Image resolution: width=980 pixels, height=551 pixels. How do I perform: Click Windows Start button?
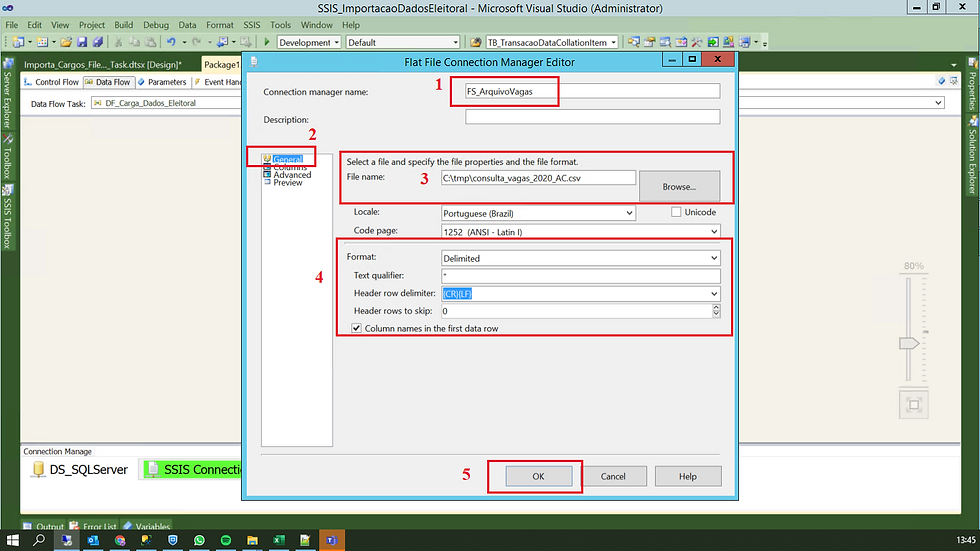(x=12, y=540)
